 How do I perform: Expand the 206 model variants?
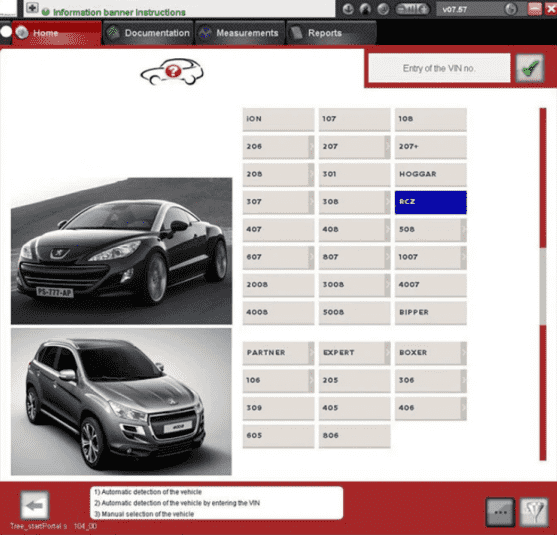pos(311,147)
